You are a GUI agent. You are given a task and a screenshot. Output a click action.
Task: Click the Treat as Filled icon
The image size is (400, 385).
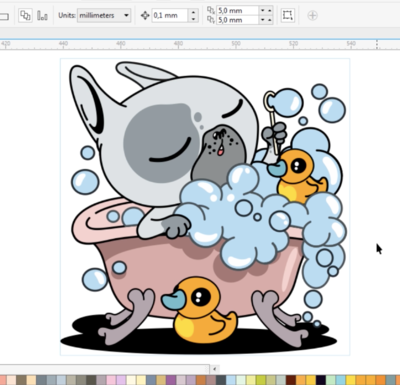(x=287, y=15)
